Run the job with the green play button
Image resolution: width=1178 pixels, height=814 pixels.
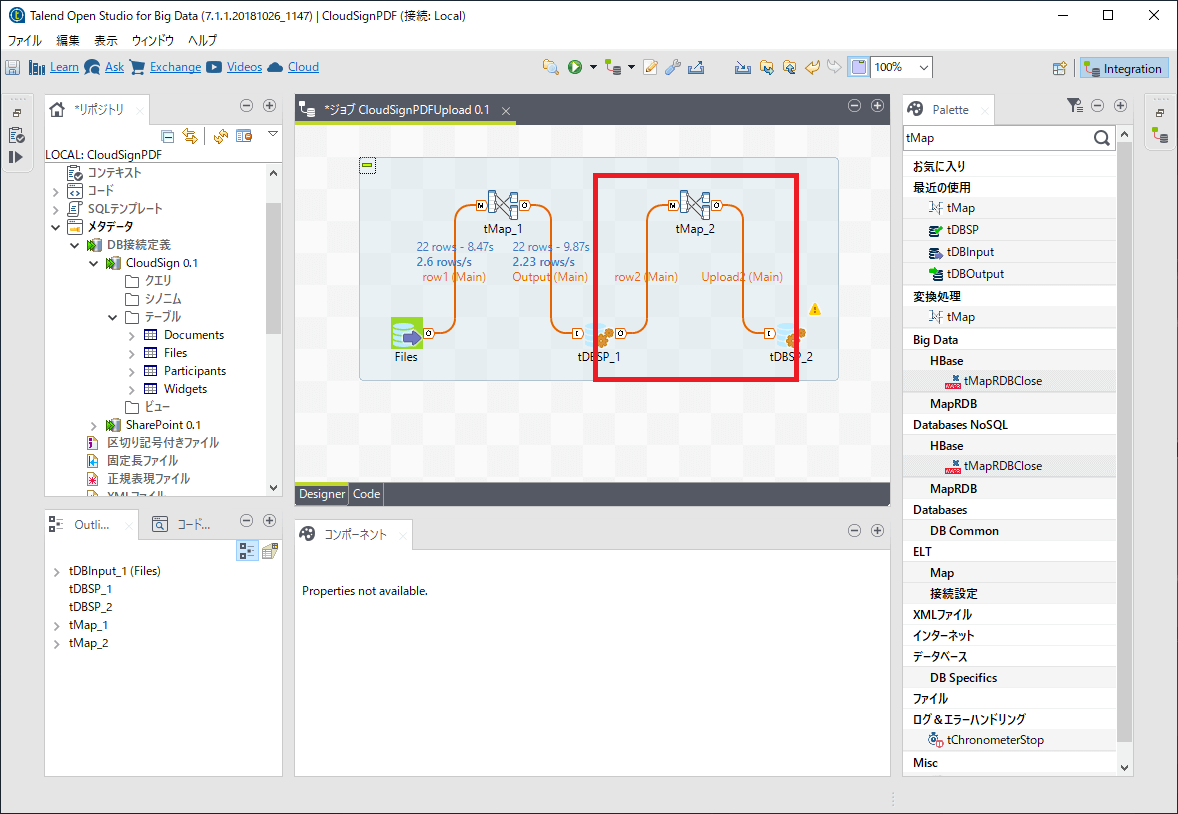pos(575,68)
